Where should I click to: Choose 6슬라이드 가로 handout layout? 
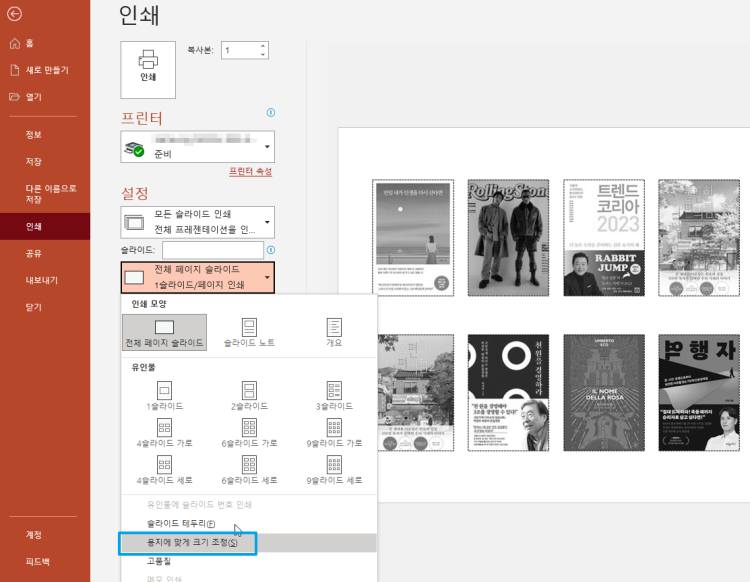tap(249, 433)
